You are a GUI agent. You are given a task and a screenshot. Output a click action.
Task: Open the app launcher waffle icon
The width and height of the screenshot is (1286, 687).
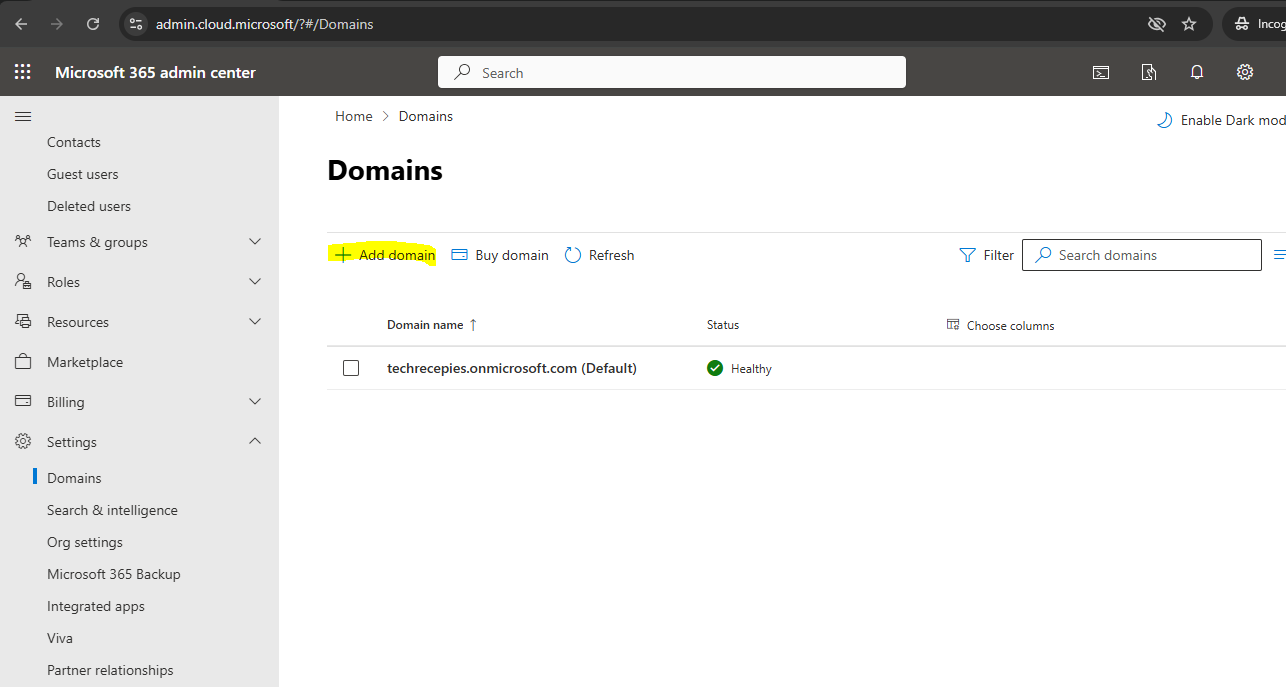point(22,72)
